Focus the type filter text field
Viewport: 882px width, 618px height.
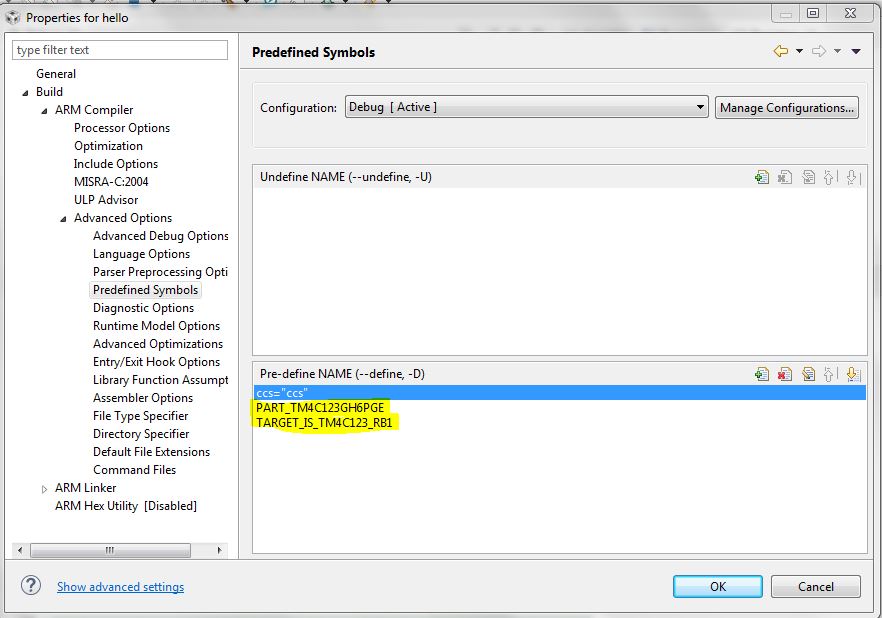120,50
